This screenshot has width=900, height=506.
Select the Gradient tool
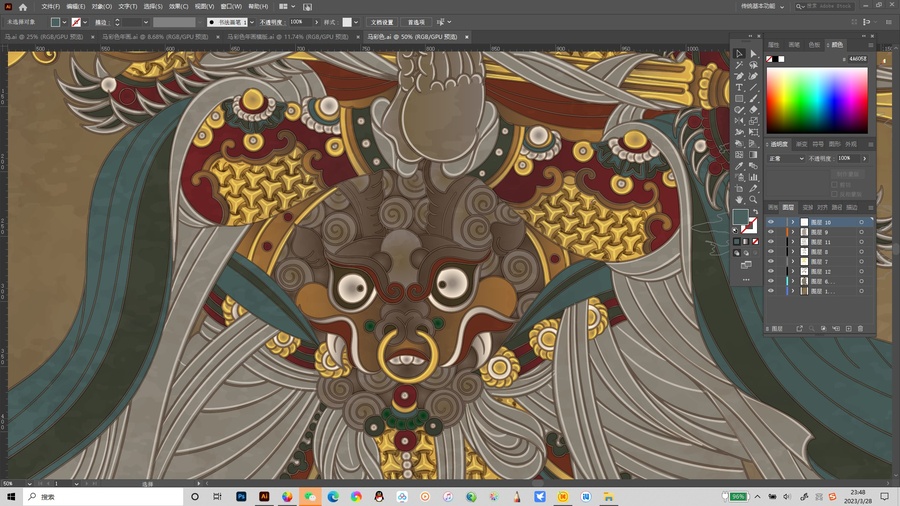(753, 154)
